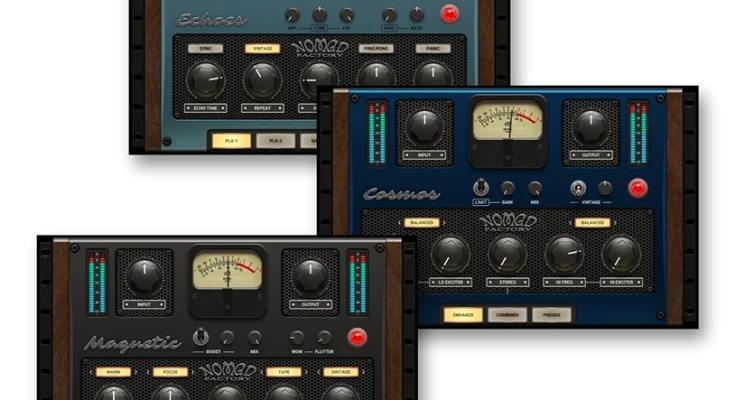Select the Enhance mode tab in Cosmos
This screenshot has height=400, width=735.
click(463, 315)
